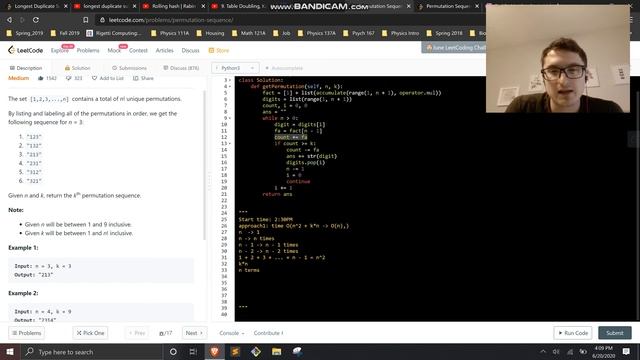Go to Next problem
The image size is (640, 360).
click(x=194, y=333)
